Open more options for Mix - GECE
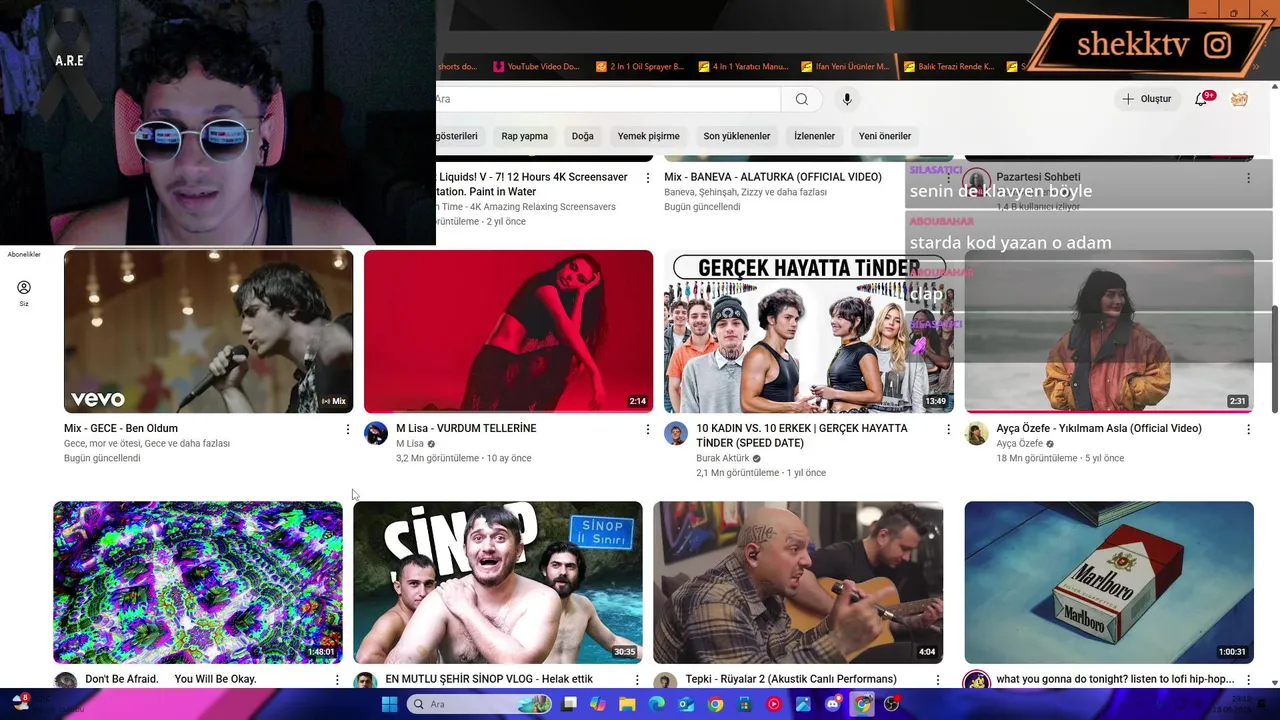1280x720 pixels. pos(348,429)
